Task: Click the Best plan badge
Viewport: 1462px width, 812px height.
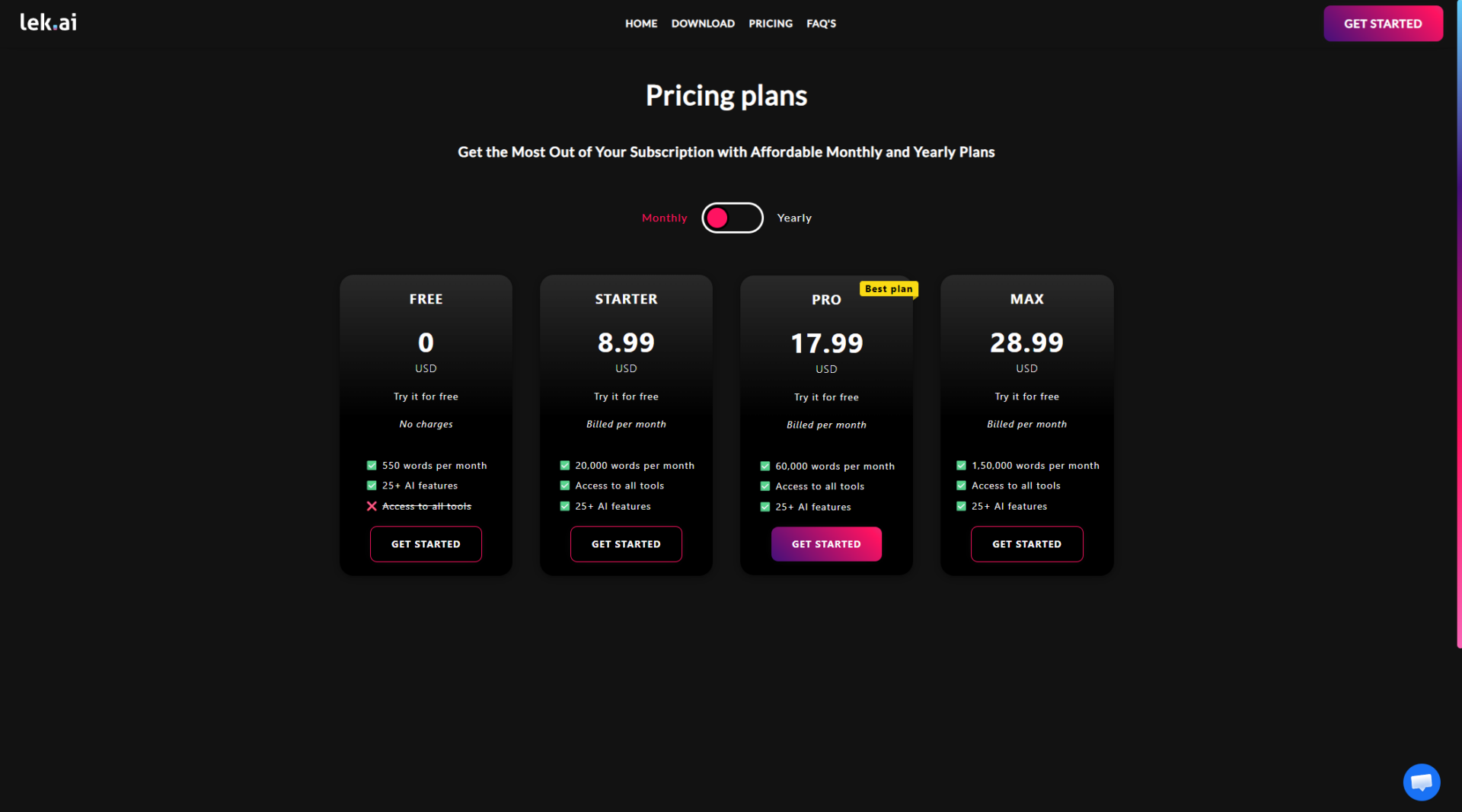Action: pos(888,289)
